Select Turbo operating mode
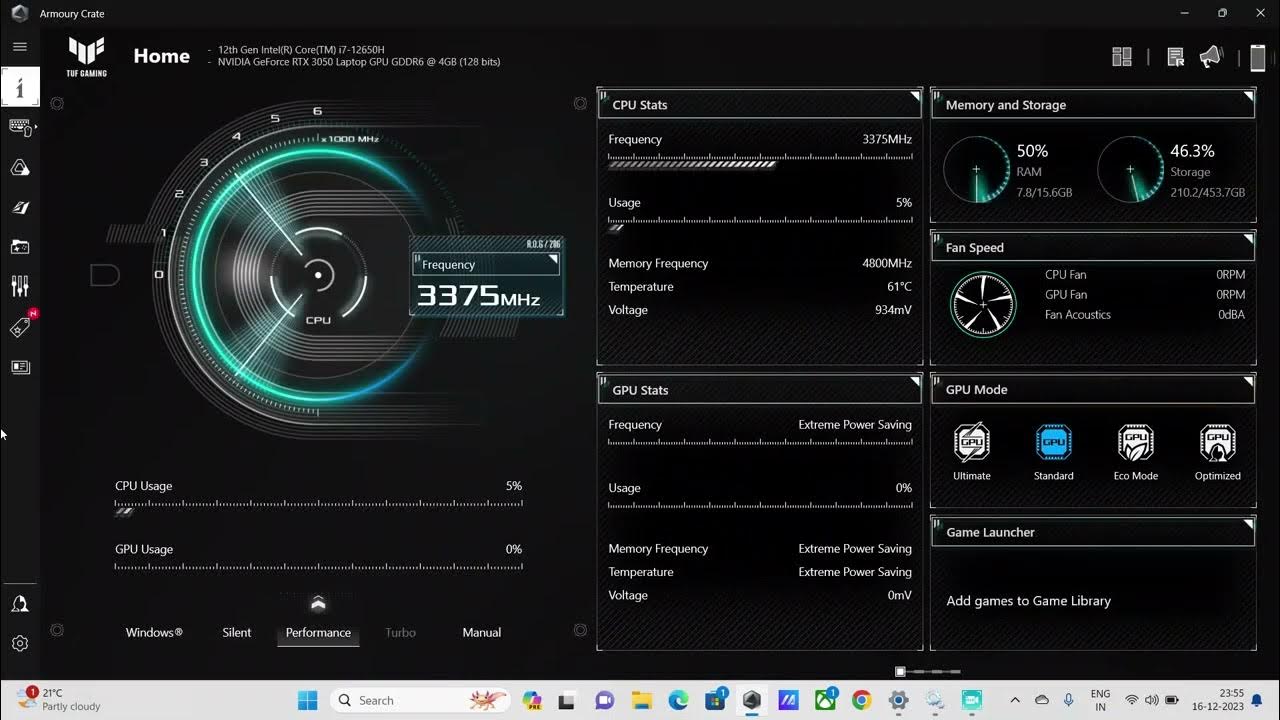The width and height of the screenshot is (1280, 720). (x=400, y=632)
